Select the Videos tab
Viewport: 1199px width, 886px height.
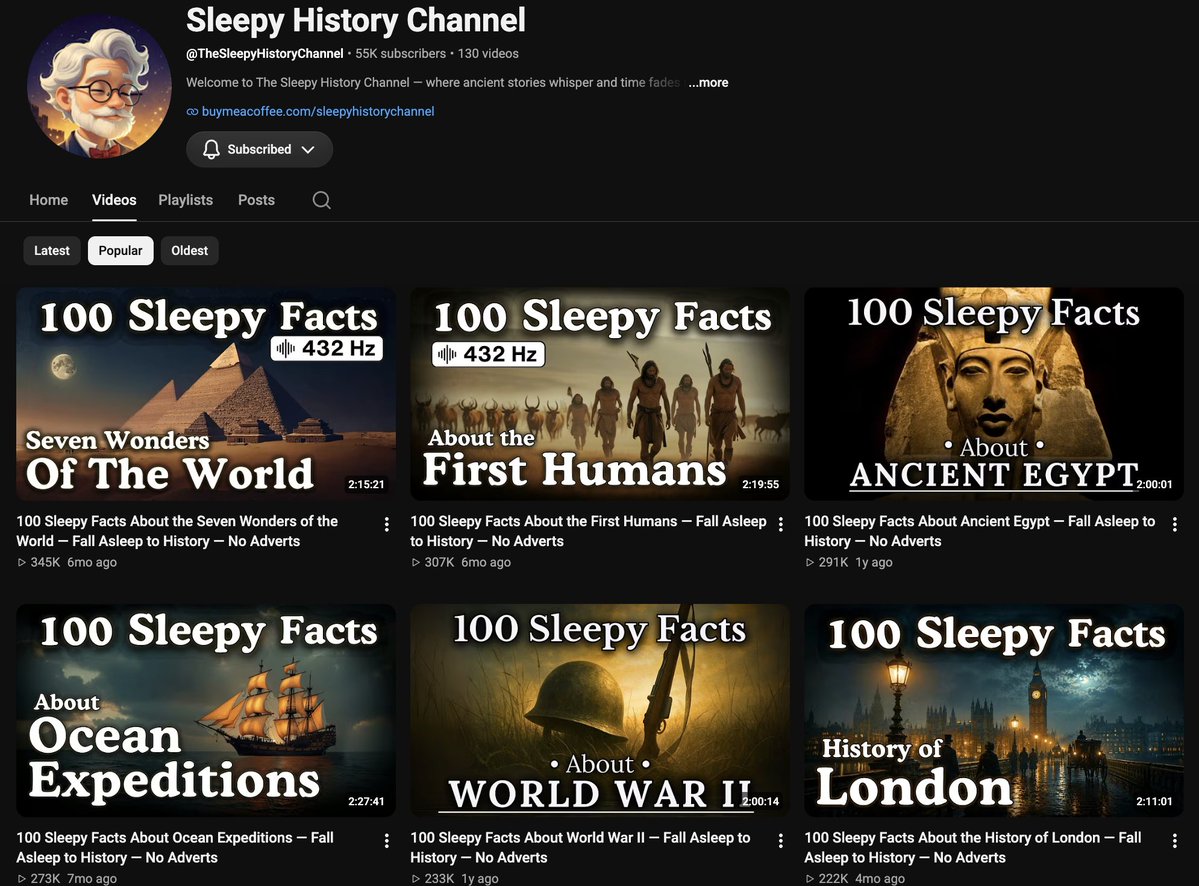[114, 200]
